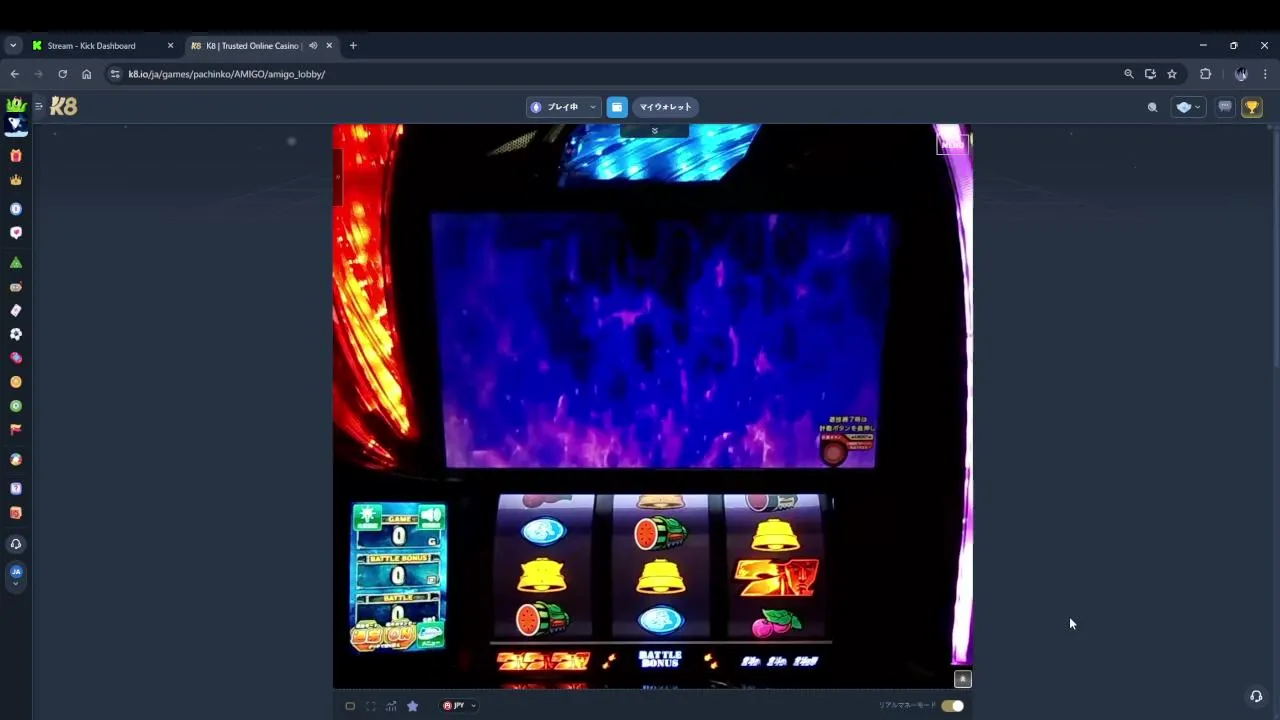Open the crown VIP icon in sidebar

click(x=16, y=180)
